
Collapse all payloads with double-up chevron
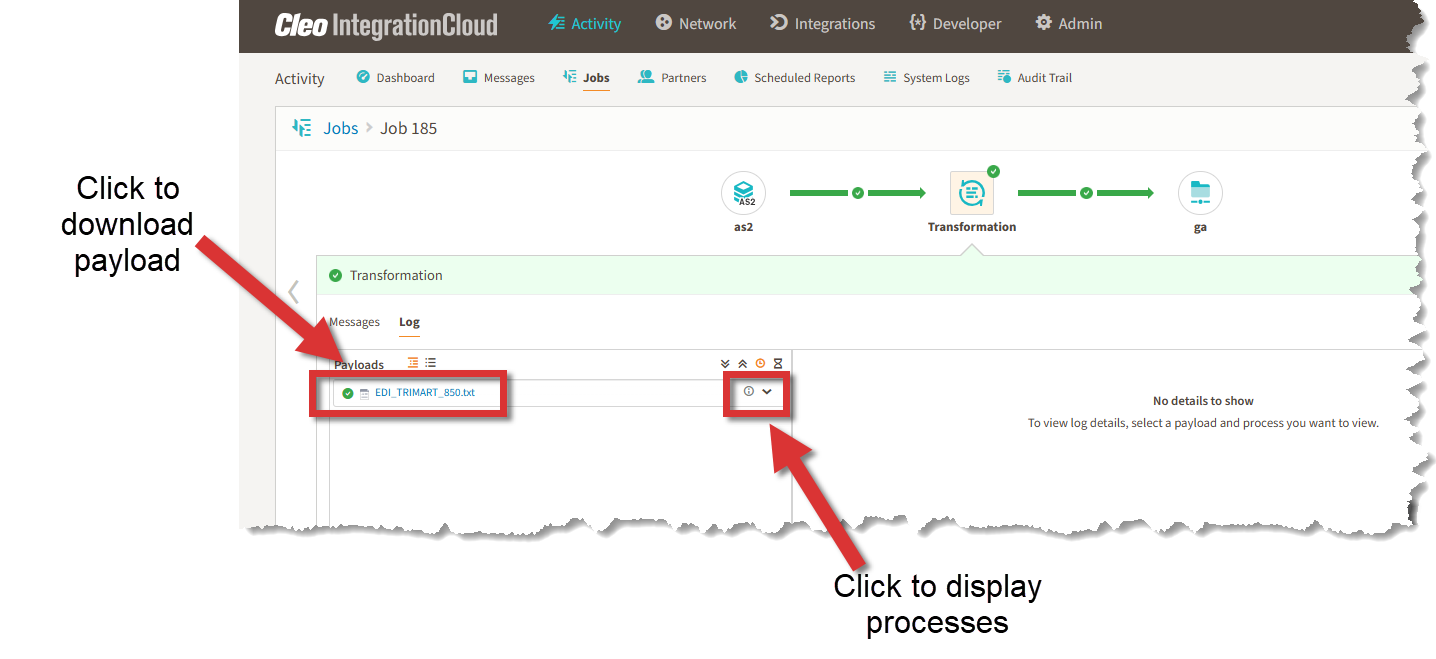(742, 364)
